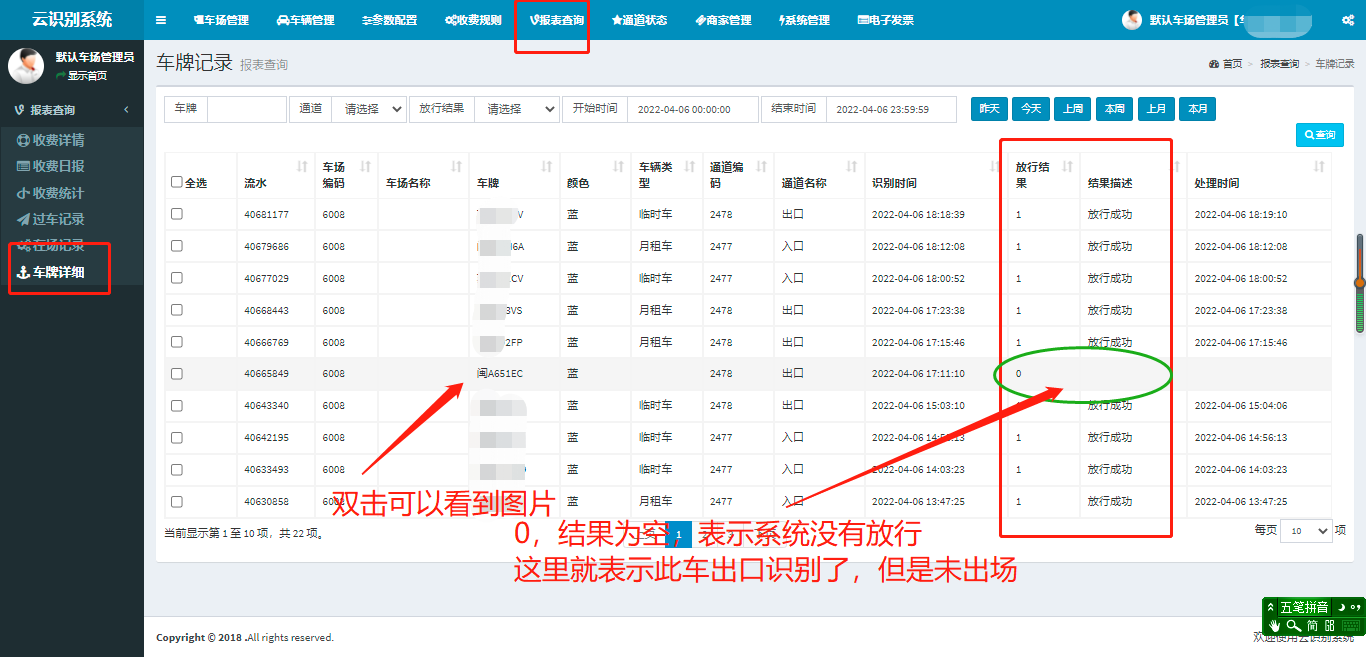Open 收费详情 in the sidebar

(x=52, y=140)
